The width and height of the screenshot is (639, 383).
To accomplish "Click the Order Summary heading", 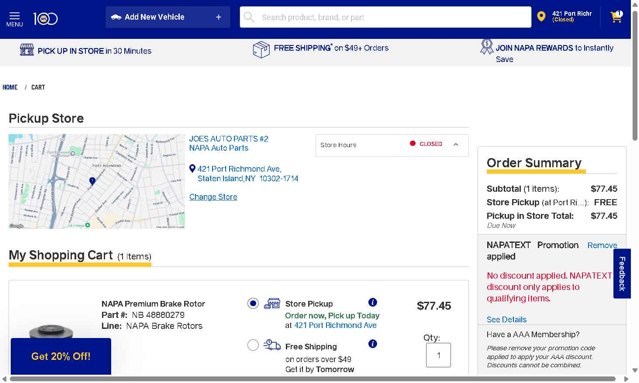I will click(534, 163).
